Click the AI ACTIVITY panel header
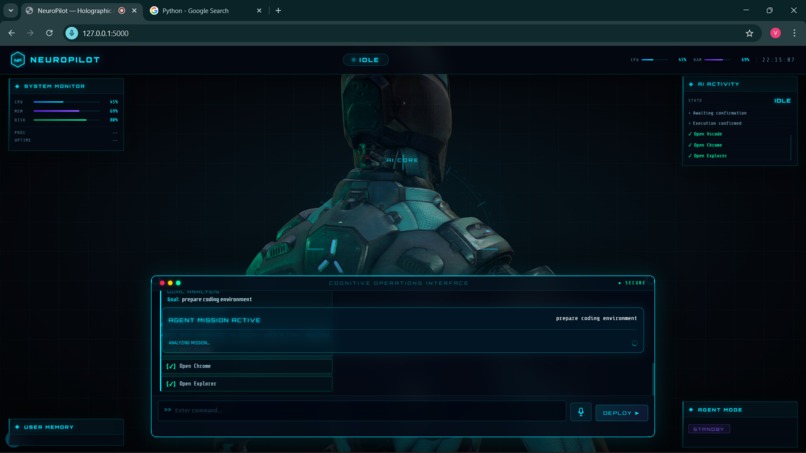This screenshot has width=806, height=453. pos(740,84)
